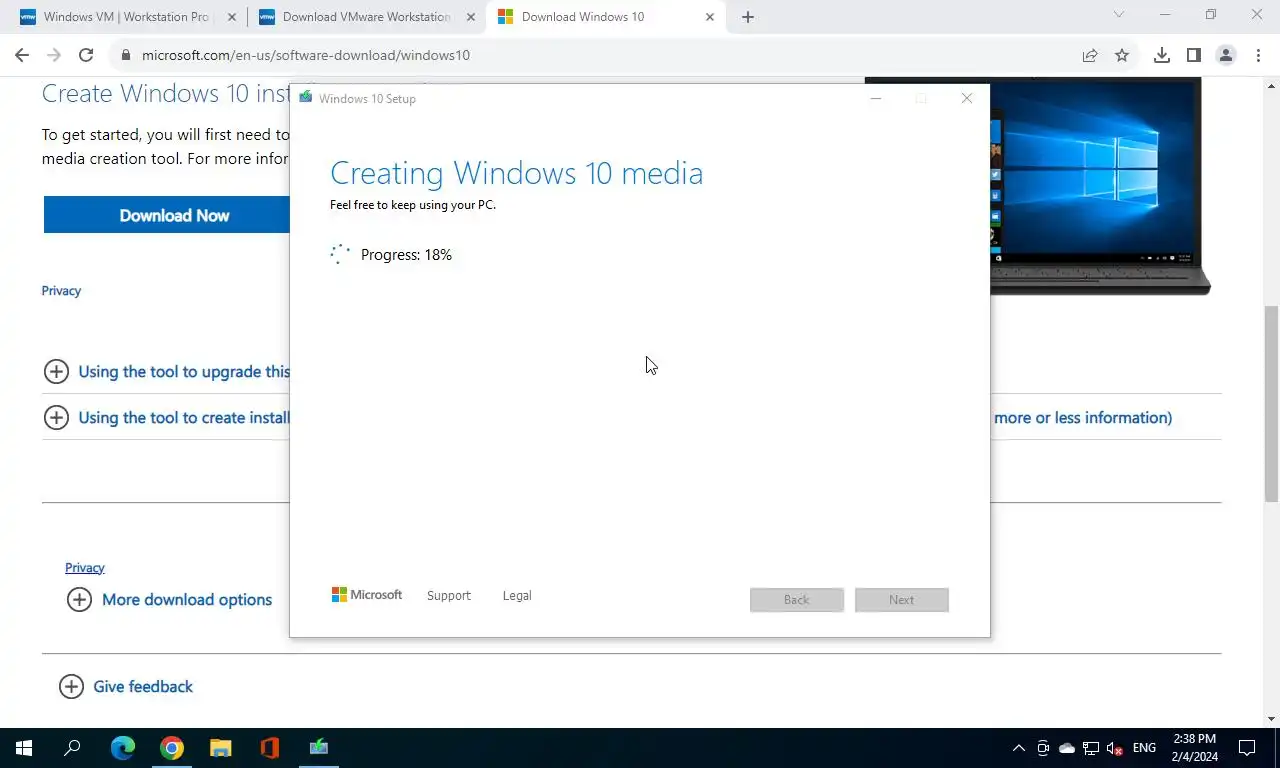Click the browser forward arrow

click(54, 55)
